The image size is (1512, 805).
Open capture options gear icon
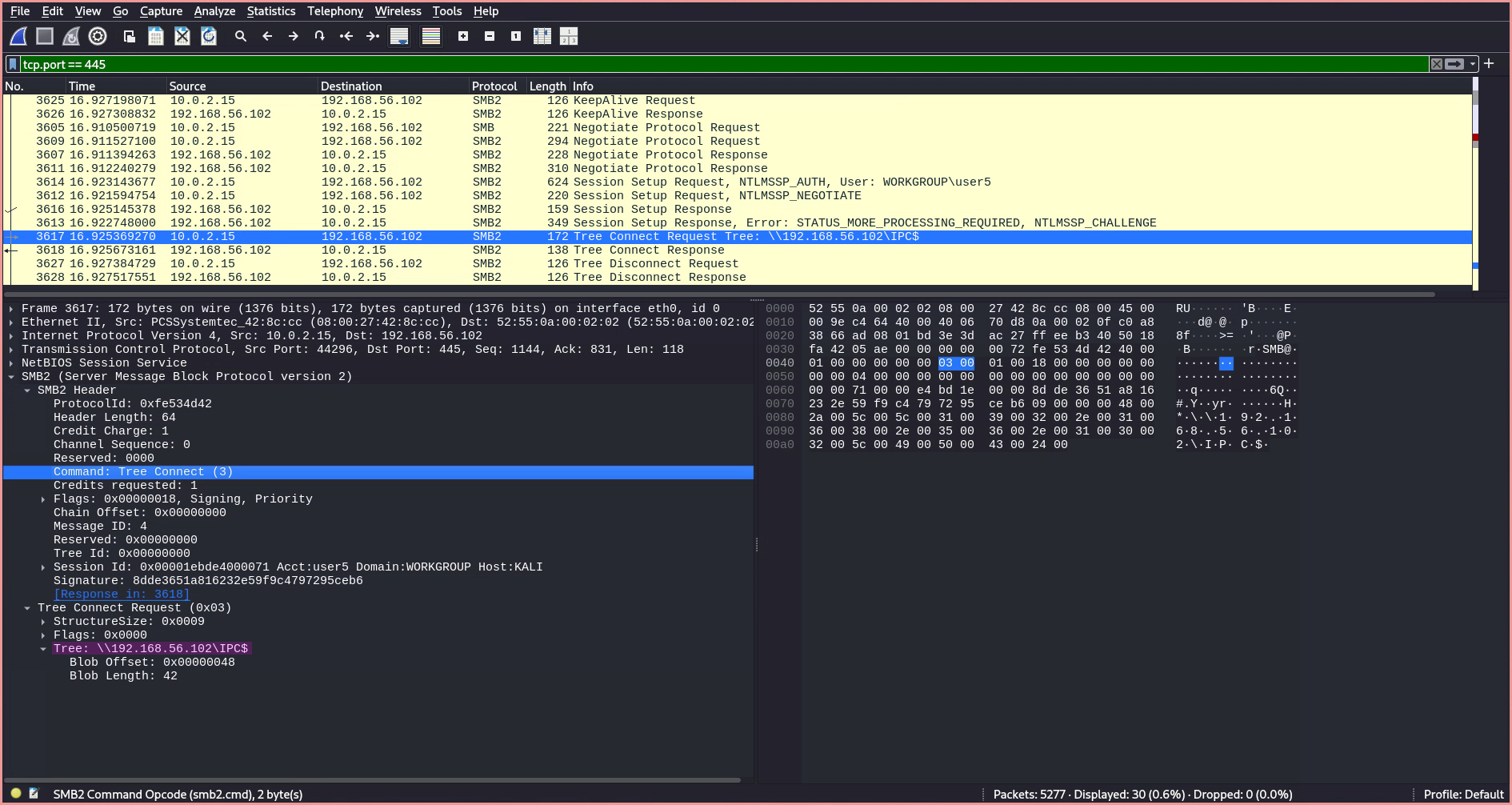[98, 36]
